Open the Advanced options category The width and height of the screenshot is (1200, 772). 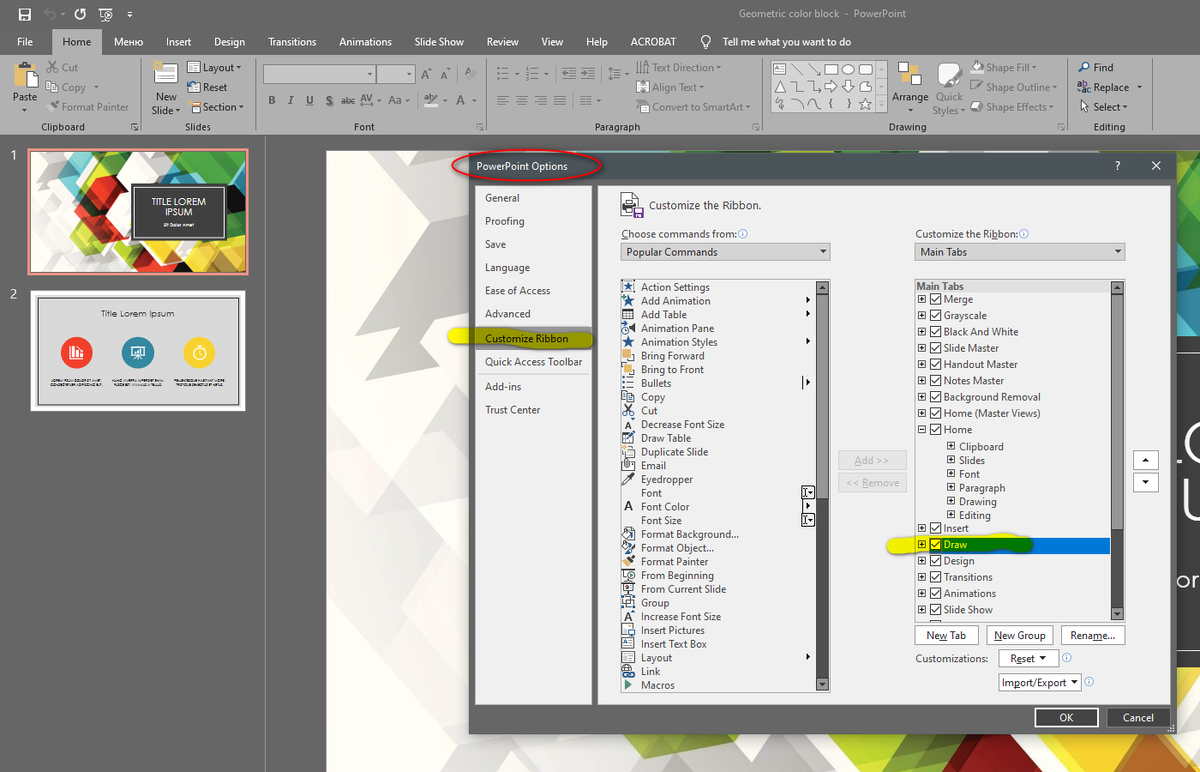pyautogui.click(x=508, y=314)
